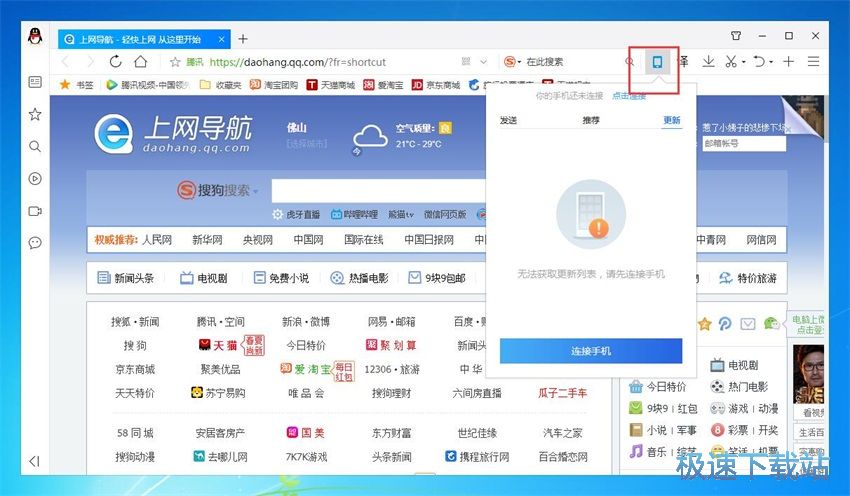Open 瓜子二手车 link
The height and width of the screenshot is (496, 850).
point(563,394)
